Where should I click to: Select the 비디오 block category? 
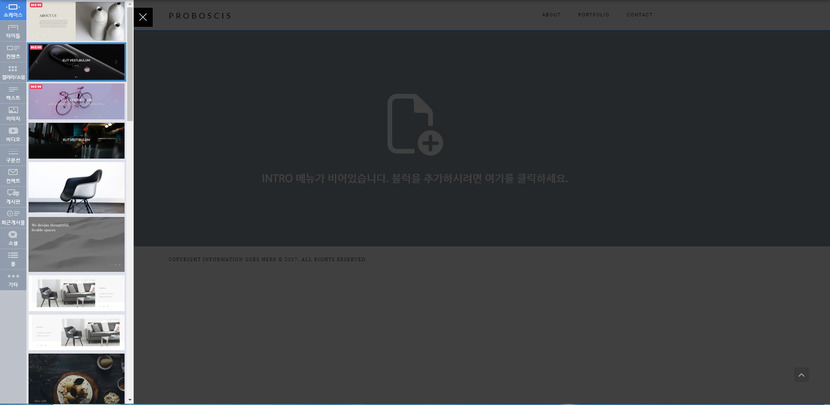pyautogui.click(x=13, y=134)
